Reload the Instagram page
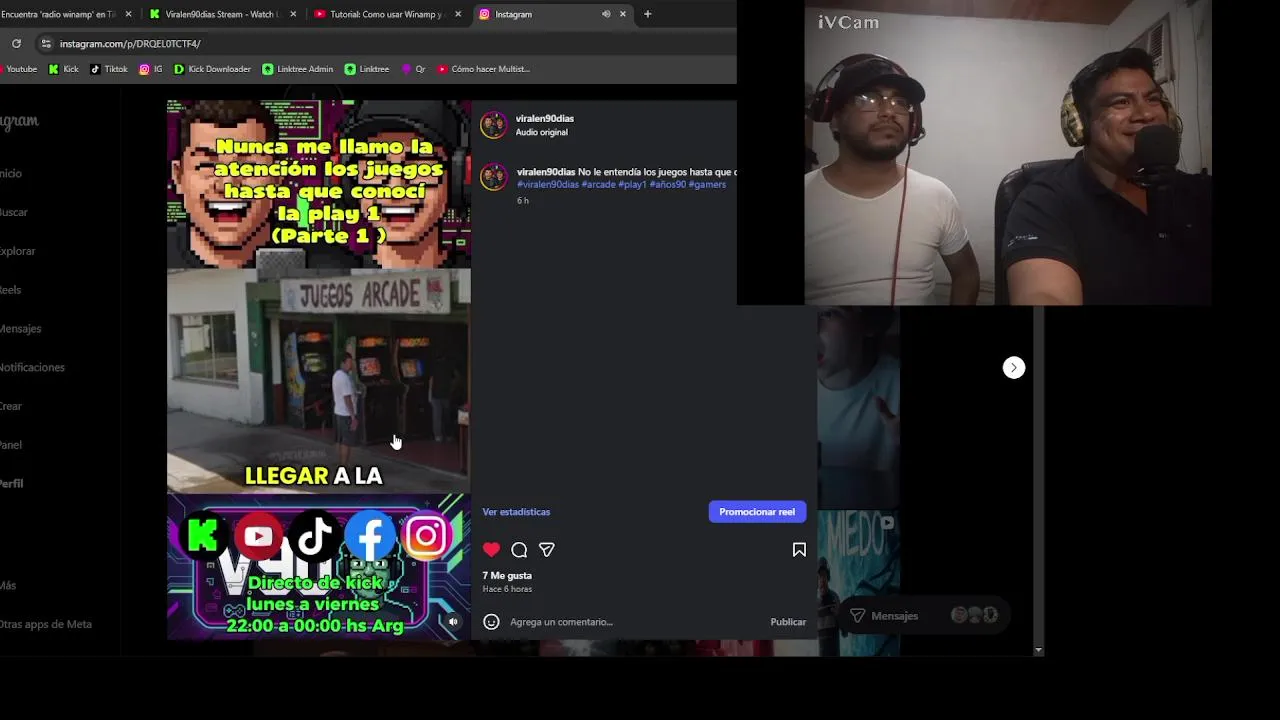The width and height of the screenshot is (1280, 720). (x=16, y=44)
